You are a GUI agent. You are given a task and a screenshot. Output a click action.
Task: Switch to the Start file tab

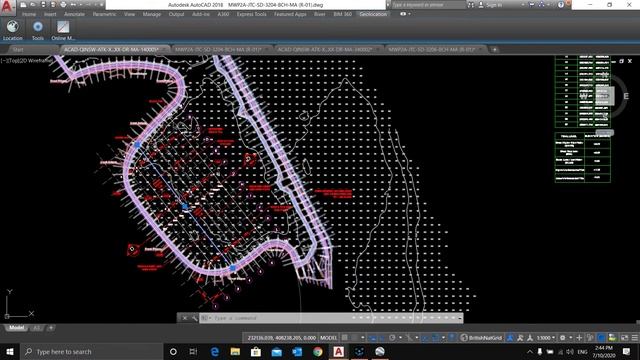(x=18, y=49)
